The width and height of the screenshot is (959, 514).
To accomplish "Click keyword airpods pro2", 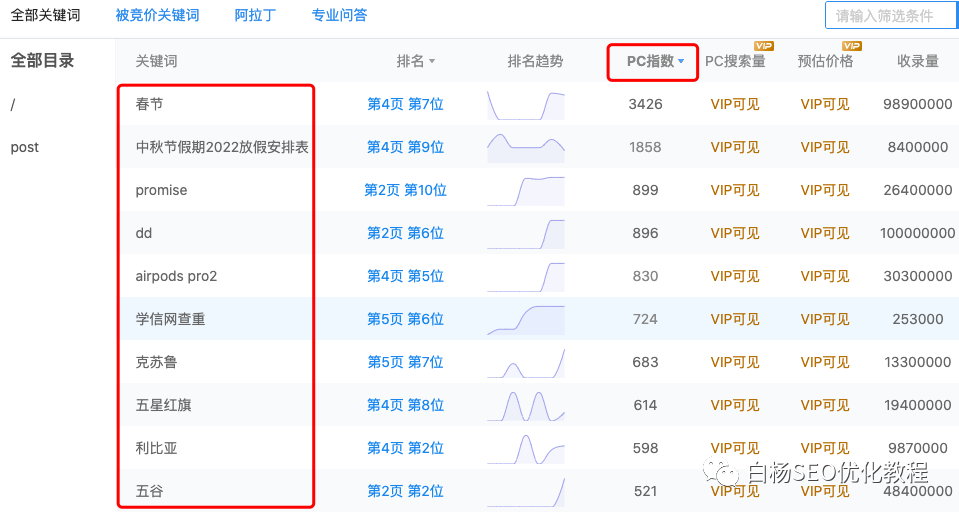I will tap(176, 277).
